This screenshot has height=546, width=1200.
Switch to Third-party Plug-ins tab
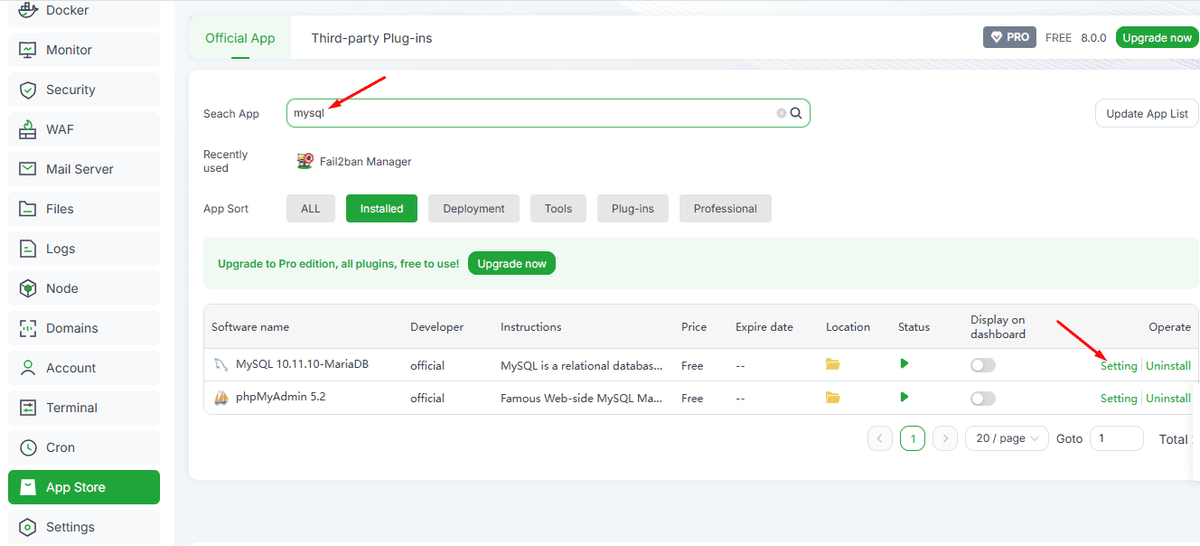[371, 38]
